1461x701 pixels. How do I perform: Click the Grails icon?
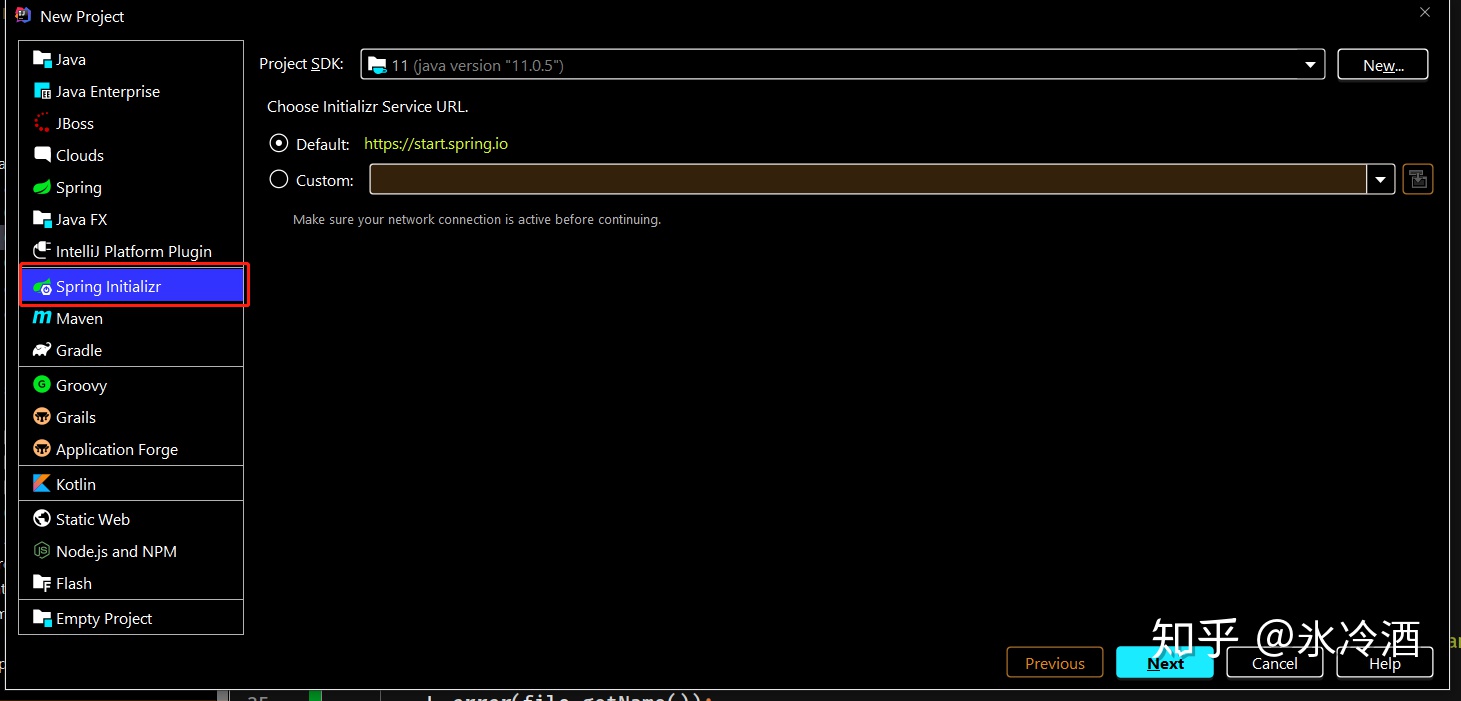coord(42,417)
